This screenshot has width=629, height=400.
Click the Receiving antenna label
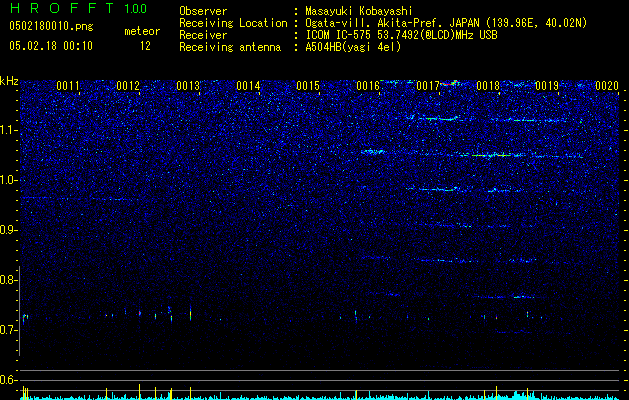point(230,47)
